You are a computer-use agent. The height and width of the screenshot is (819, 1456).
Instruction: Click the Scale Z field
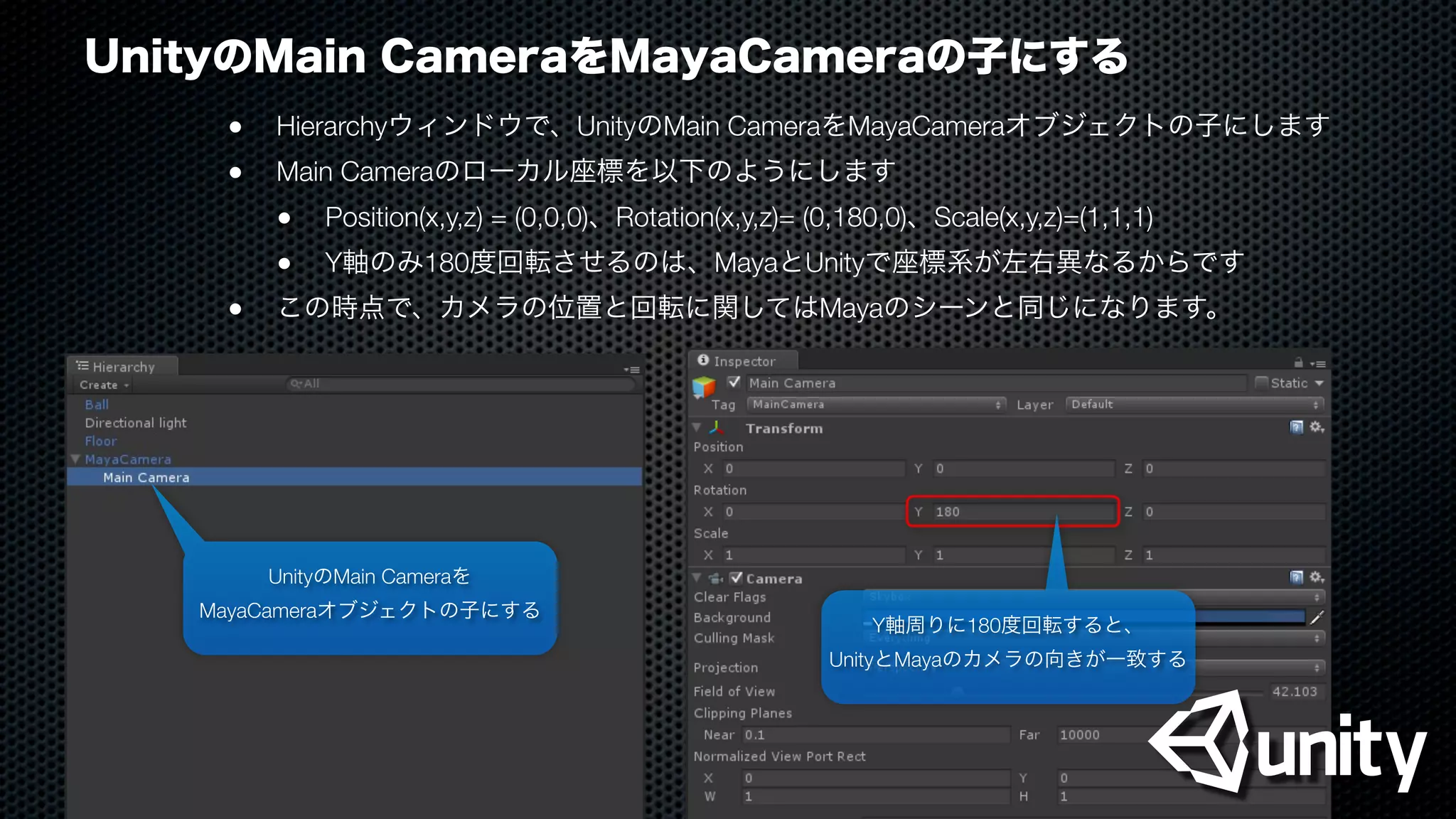click(1234, 555)
